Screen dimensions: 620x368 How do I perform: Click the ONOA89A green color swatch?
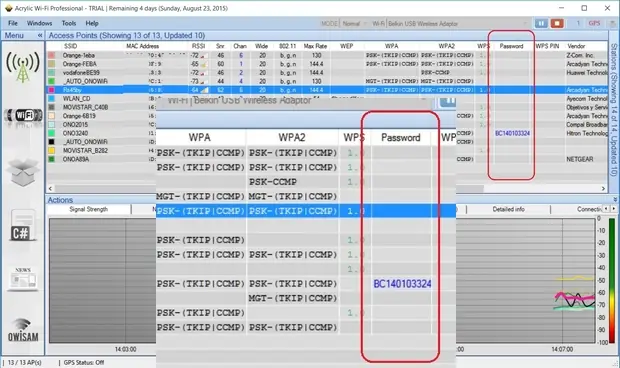click(51, 159)
